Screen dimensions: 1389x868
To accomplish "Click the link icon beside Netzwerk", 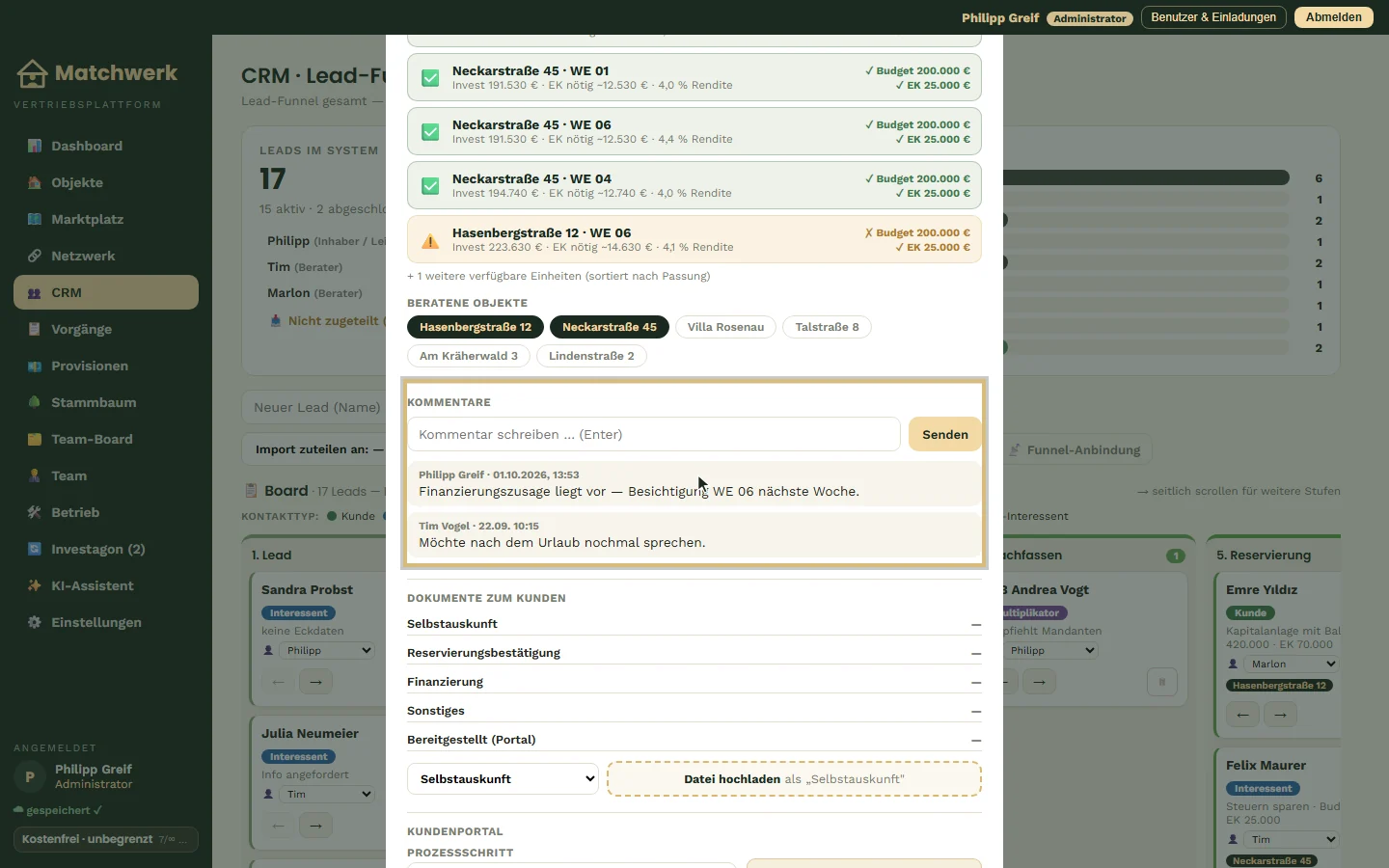I will (35, 256).
